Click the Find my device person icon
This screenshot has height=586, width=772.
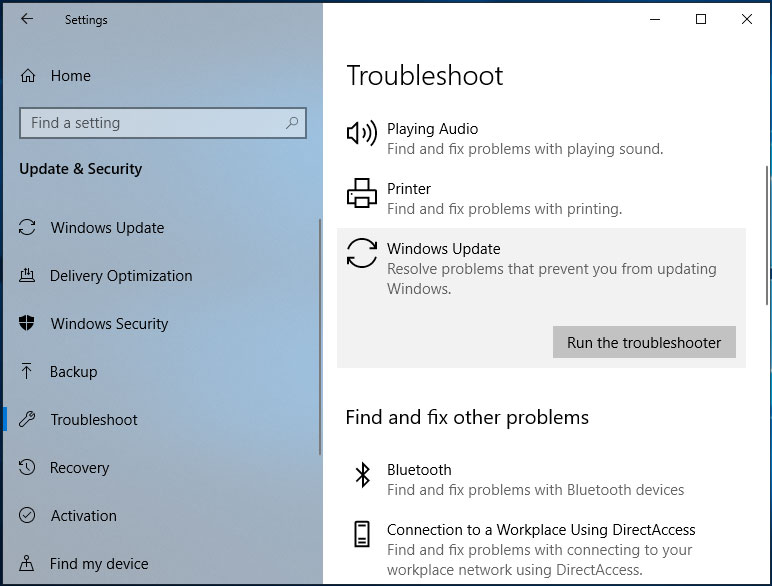pyautogui.click(x=28, y=564)
